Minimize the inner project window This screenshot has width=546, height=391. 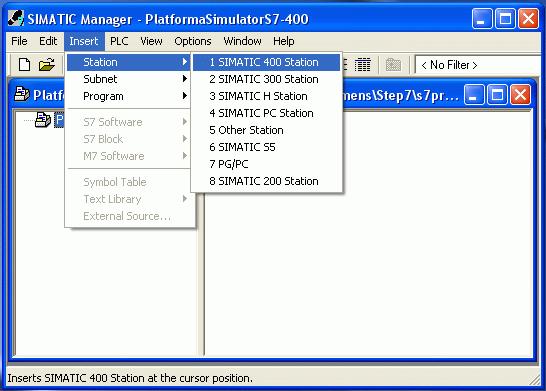pyautogui.click(x=474, y=94)
